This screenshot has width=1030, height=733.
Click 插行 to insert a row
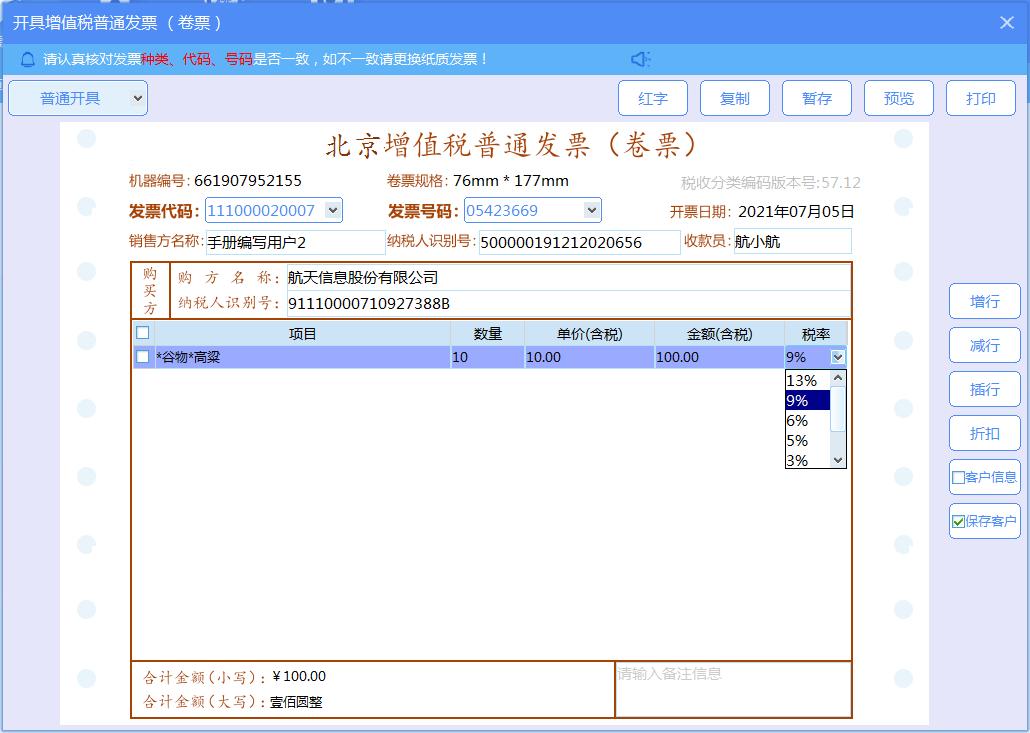pyautogui.click(x=984, y=388)
